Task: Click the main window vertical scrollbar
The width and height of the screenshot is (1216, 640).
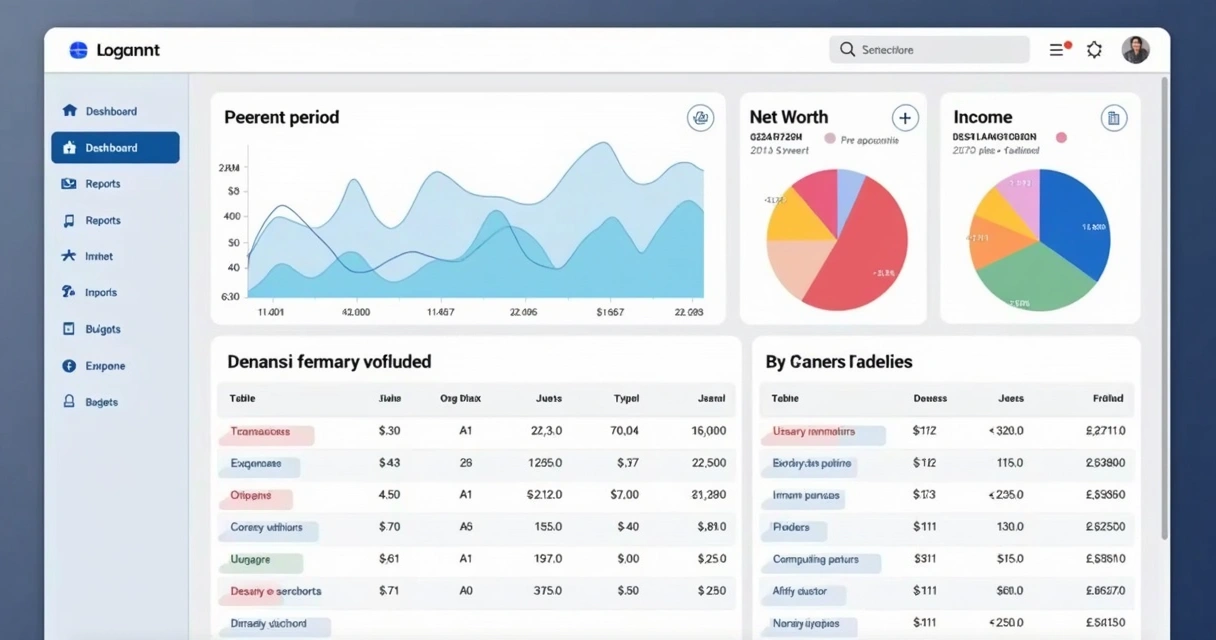Action: [x=1163, y=310]
